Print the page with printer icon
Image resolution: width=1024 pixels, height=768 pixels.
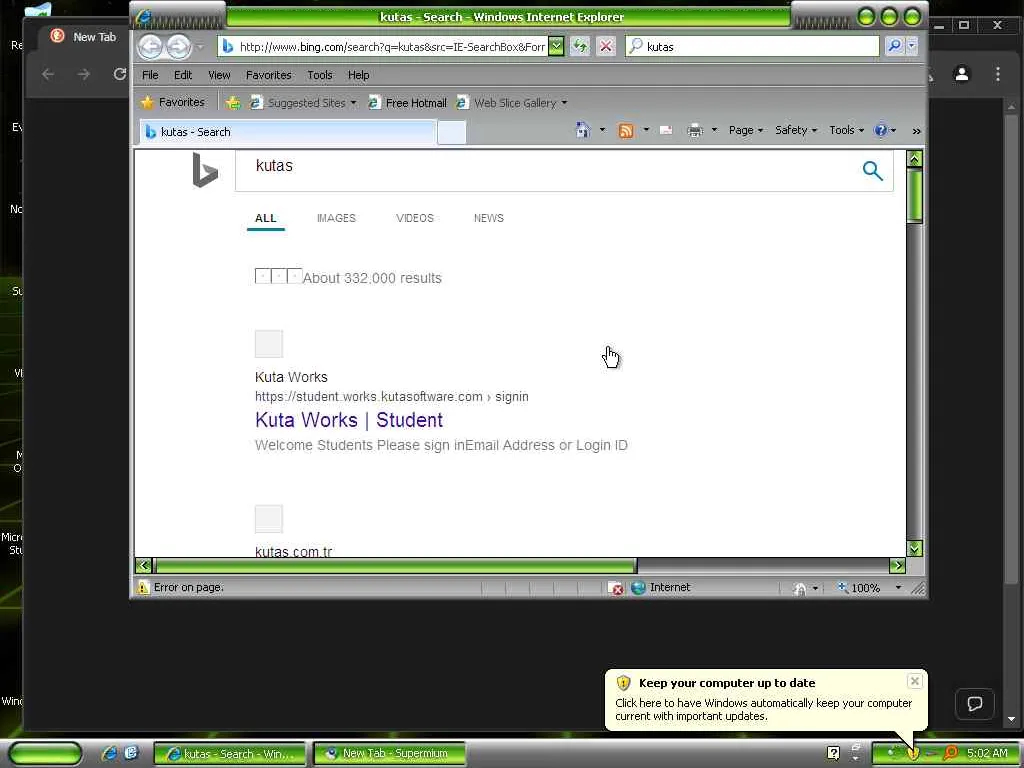click(695, 131)
